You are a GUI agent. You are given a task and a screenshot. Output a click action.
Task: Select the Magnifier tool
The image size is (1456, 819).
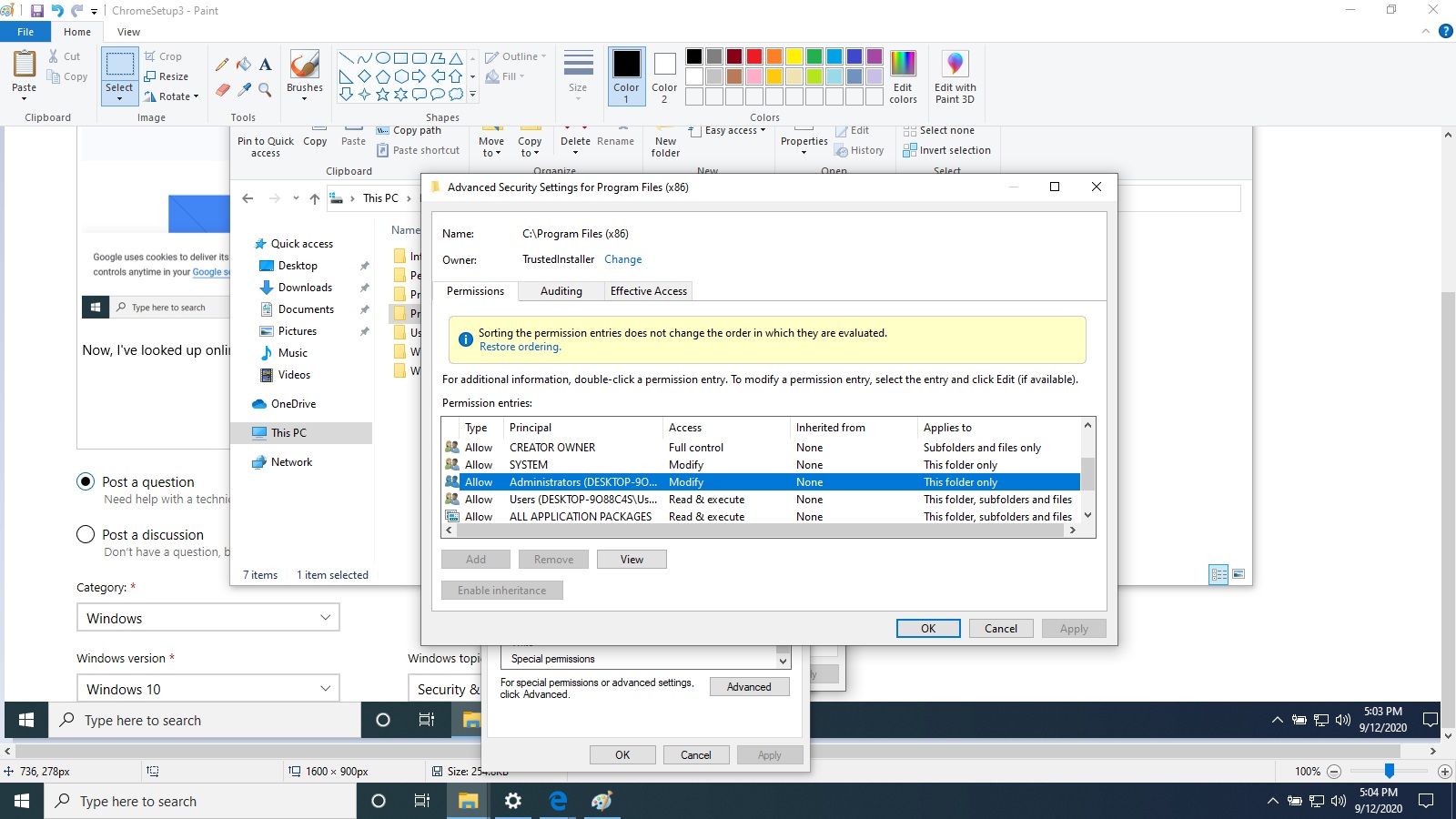coord(266,89)
